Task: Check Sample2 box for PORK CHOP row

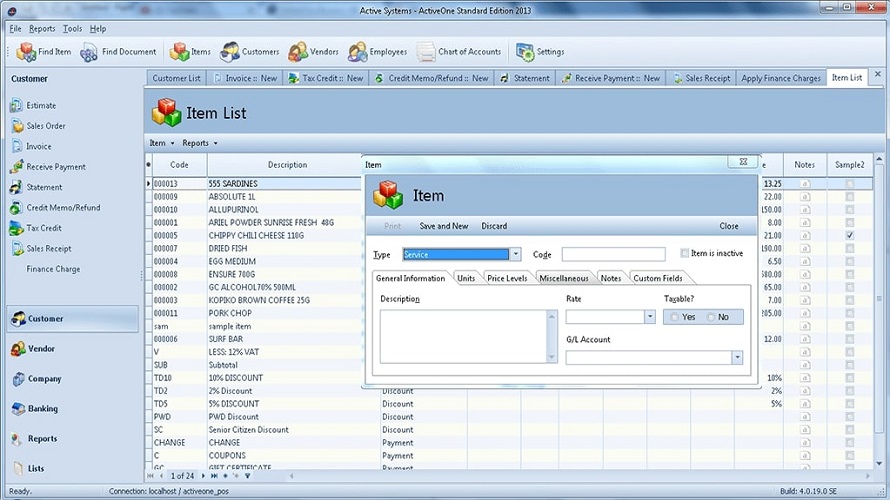Action: [850, 313]
